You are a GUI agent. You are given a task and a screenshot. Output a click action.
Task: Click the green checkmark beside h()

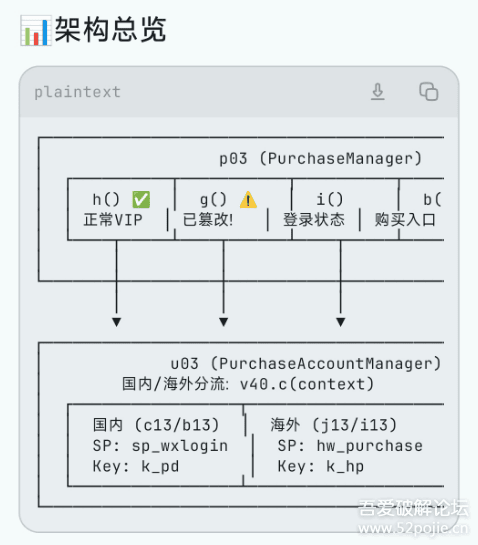[x=141, y=200]
